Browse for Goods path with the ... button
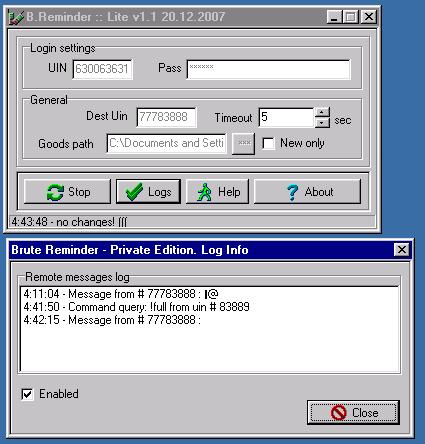The height and width of the screenshot is (444, 425). pos(243,144)
